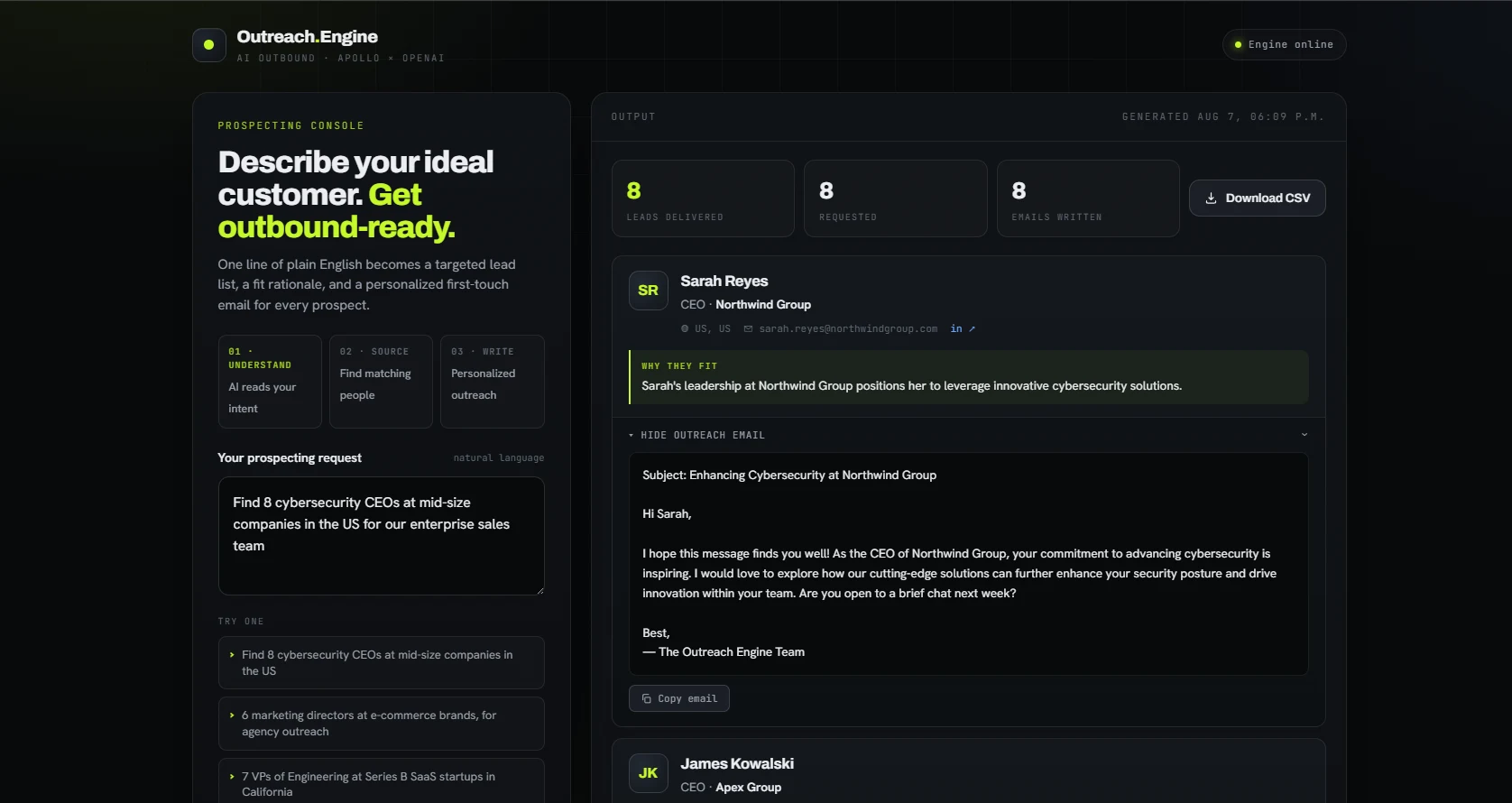This screenshot has height=803, width=1512.
Task: Click the text box's corner resize handle
Action: click(x=539, y=590)
